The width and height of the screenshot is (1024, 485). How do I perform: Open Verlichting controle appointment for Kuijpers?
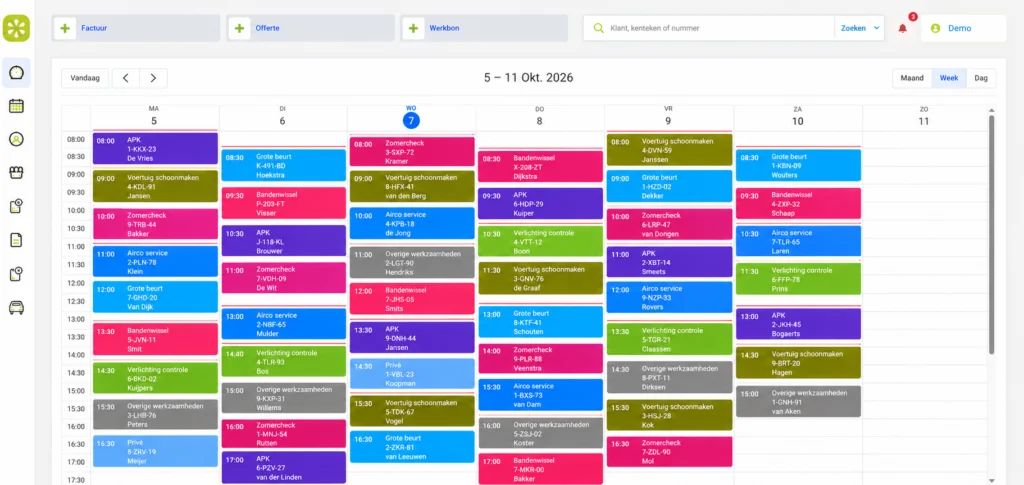point(155,378)
